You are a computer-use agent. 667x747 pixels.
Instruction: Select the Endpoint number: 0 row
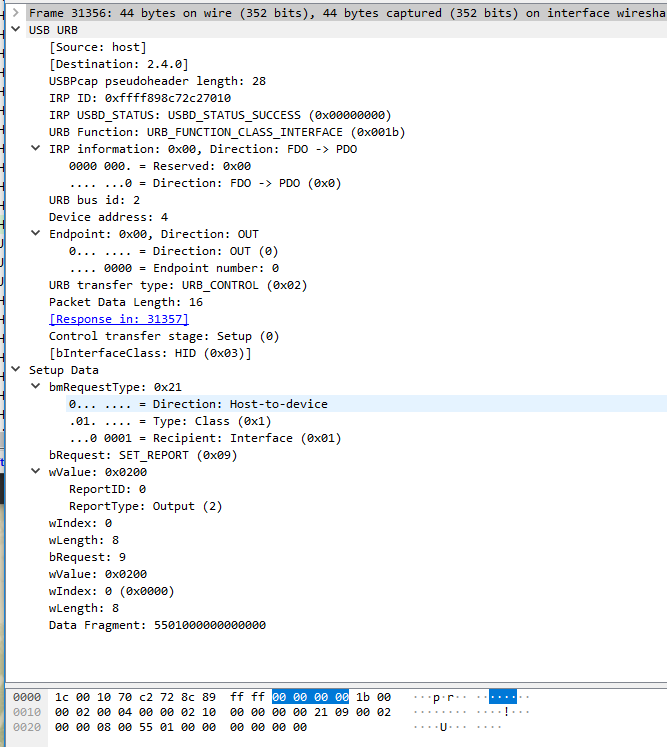[x=174, y=268]
